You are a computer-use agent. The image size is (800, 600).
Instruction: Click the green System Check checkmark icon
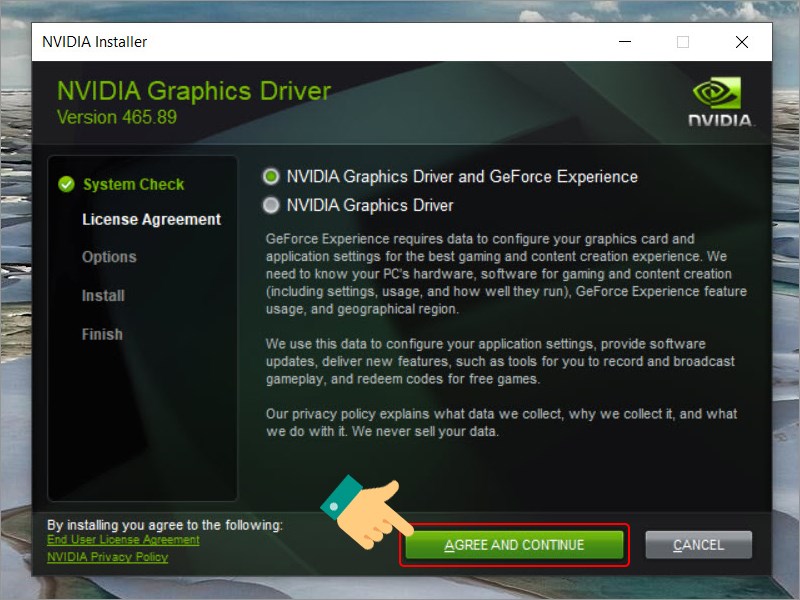click(66, 184)
